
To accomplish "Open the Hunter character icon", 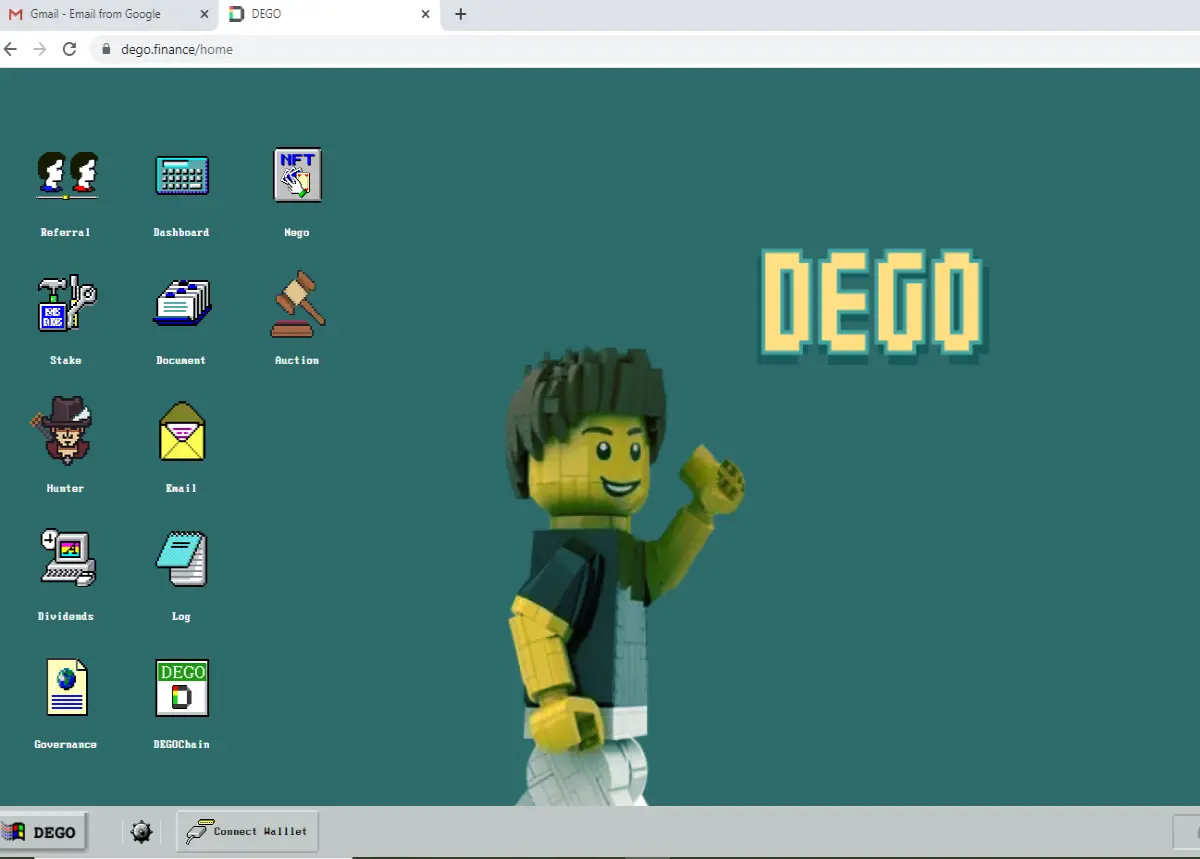I will (62, 430).
